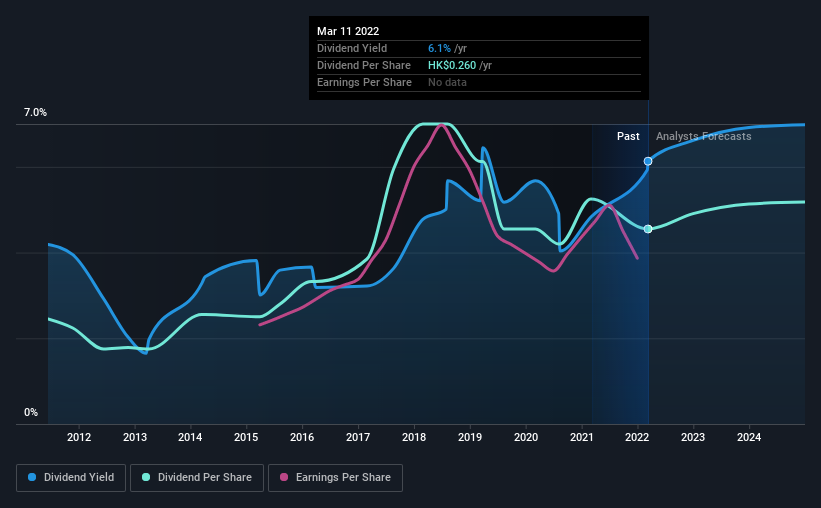Click the 2024 x-axis label
The width and height of the screenshot is (821, 508).
tap(749, 437)
